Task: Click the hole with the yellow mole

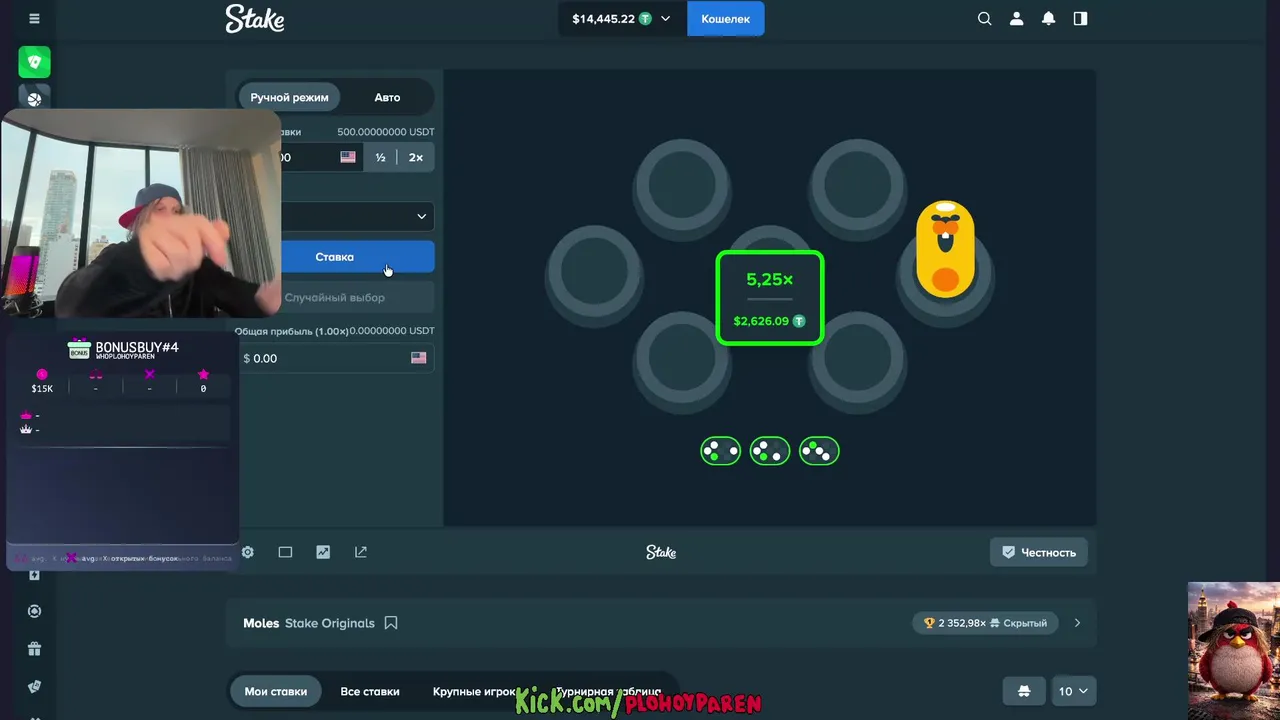Action: point(945,265)
